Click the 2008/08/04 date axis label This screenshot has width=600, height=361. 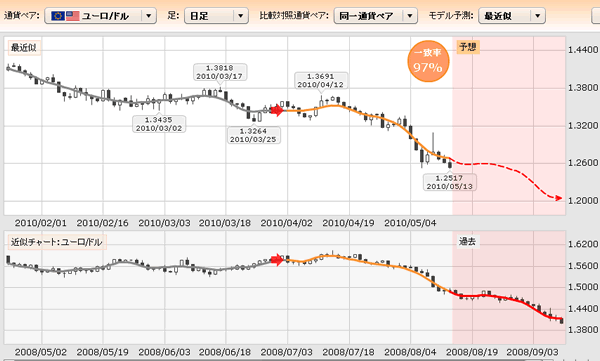click(410, 352)
